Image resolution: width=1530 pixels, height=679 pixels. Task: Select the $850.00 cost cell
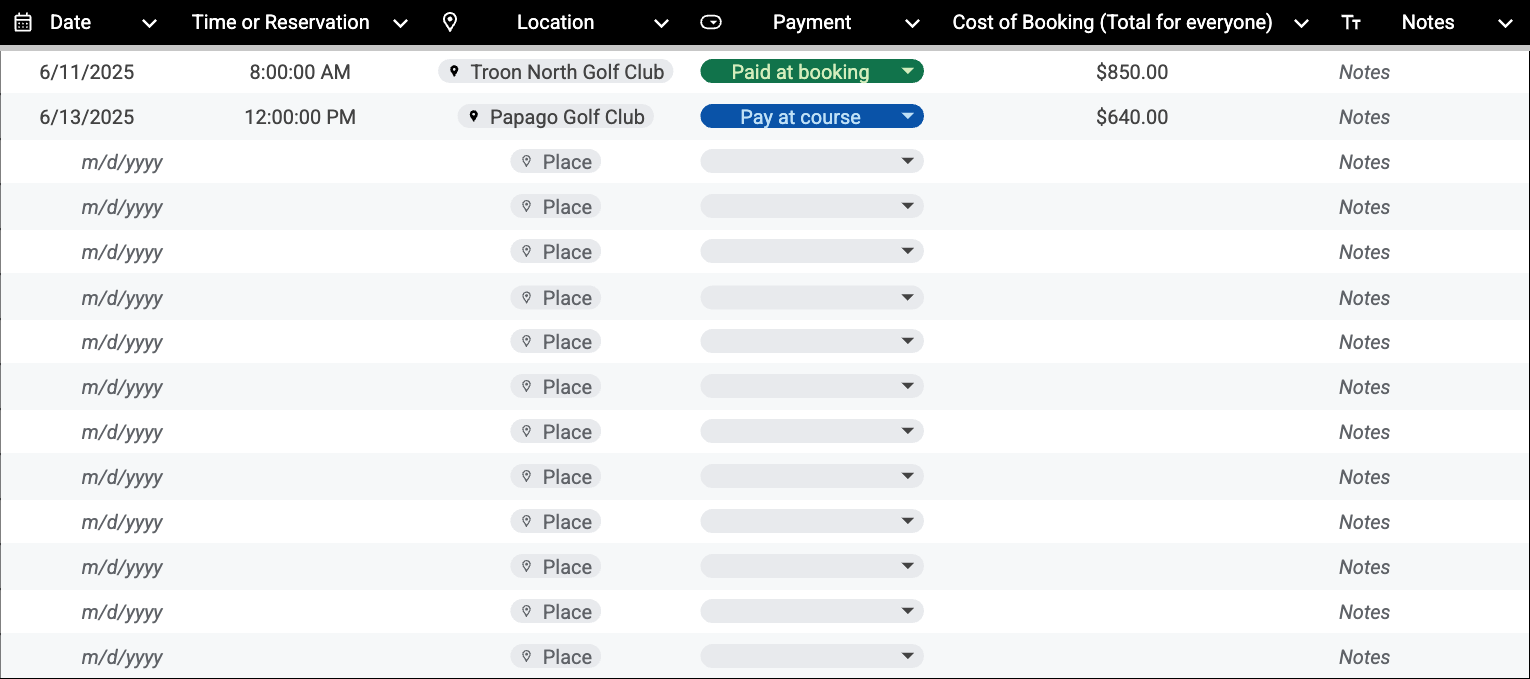[x=1132, y=72]
